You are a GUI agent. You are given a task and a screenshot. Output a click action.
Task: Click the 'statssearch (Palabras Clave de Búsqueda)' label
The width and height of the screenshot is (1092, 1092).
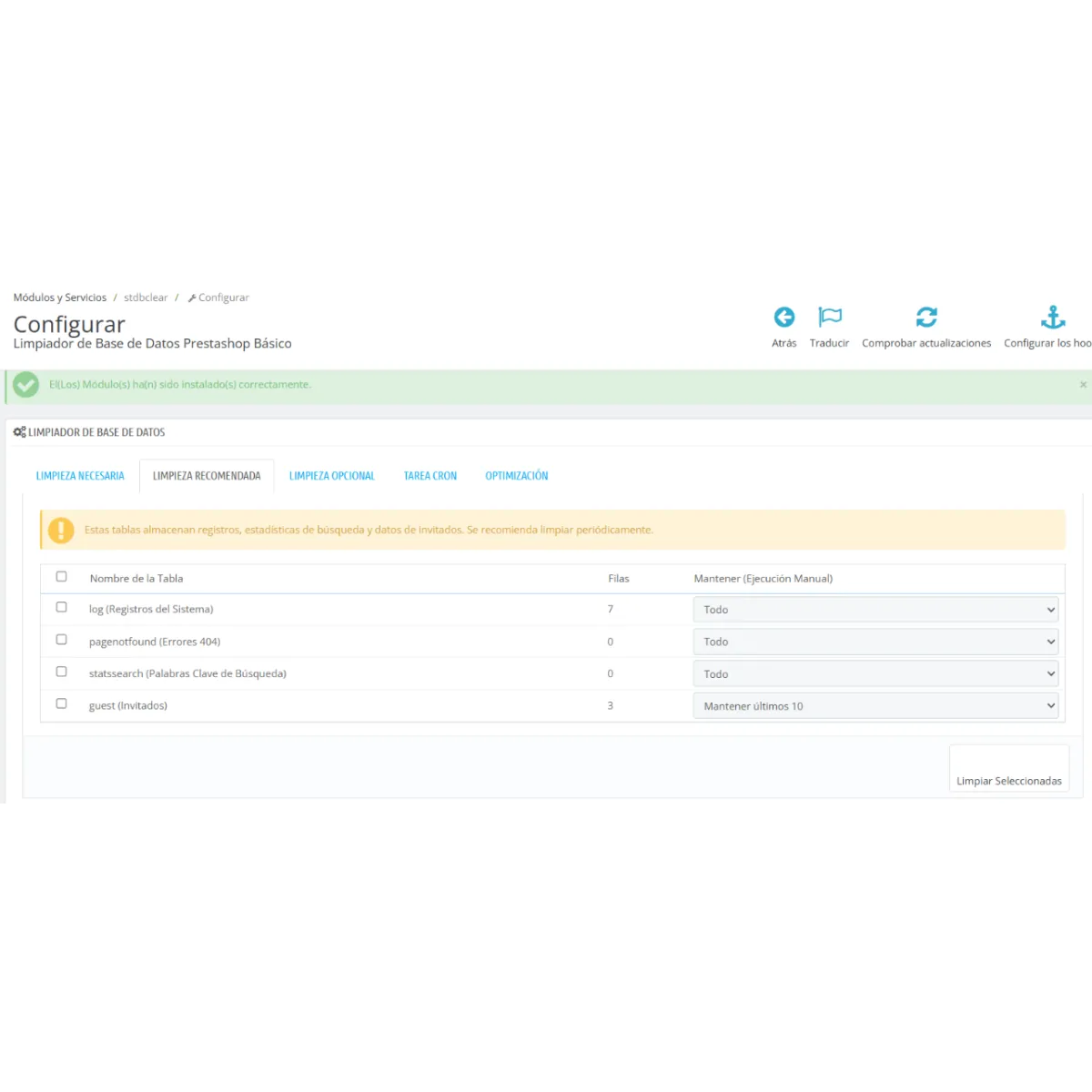click(x=187, y=674)
